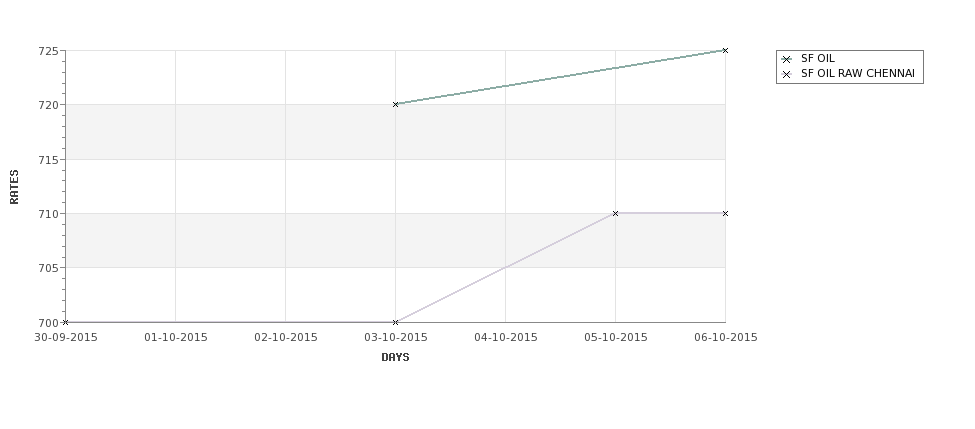The height and width of the screenshot is (429, 975).
Task: Click the 710 marker on 06-10-2015
Action: (725, 213)
